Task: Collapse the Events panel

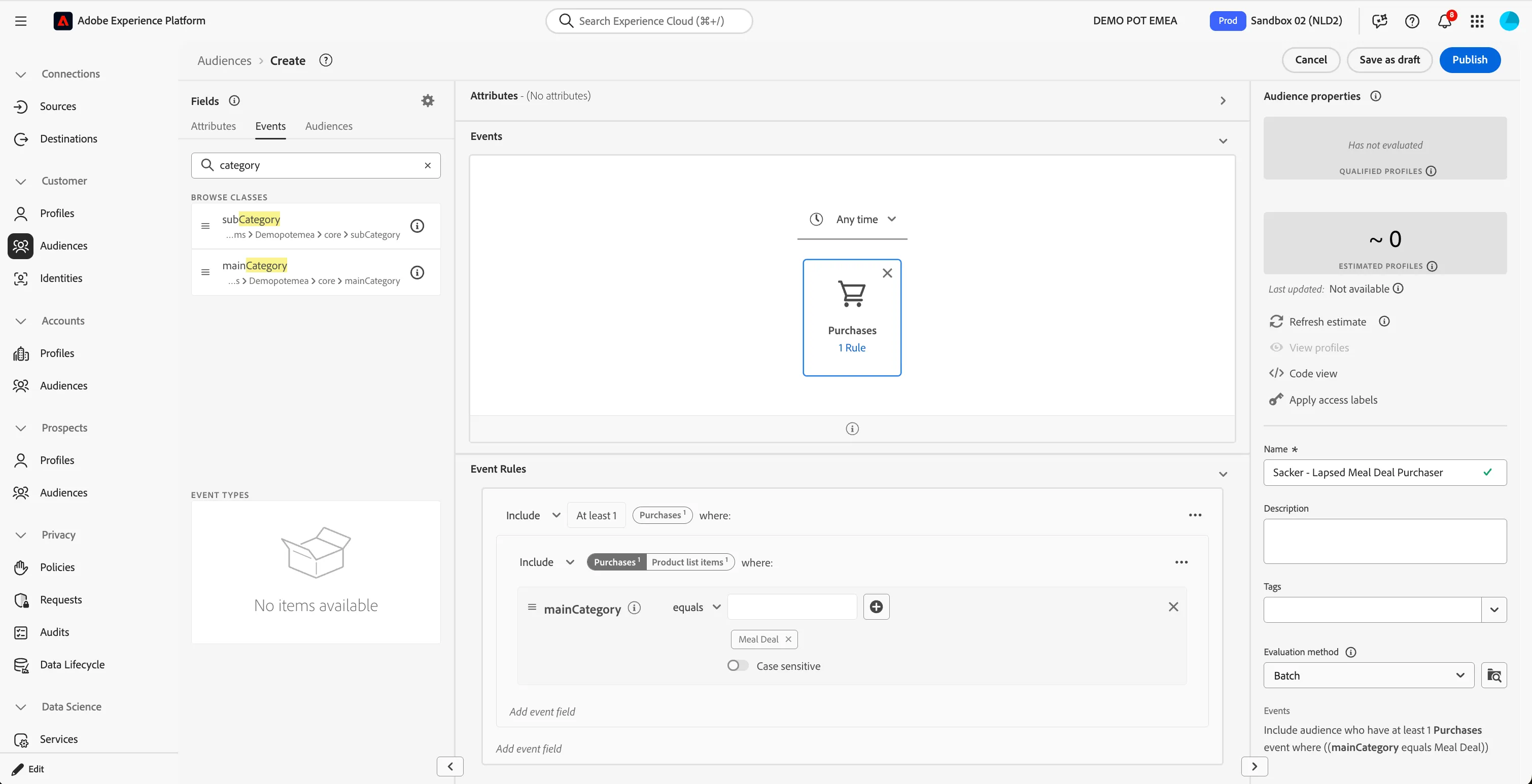Action: [1224, 141]
